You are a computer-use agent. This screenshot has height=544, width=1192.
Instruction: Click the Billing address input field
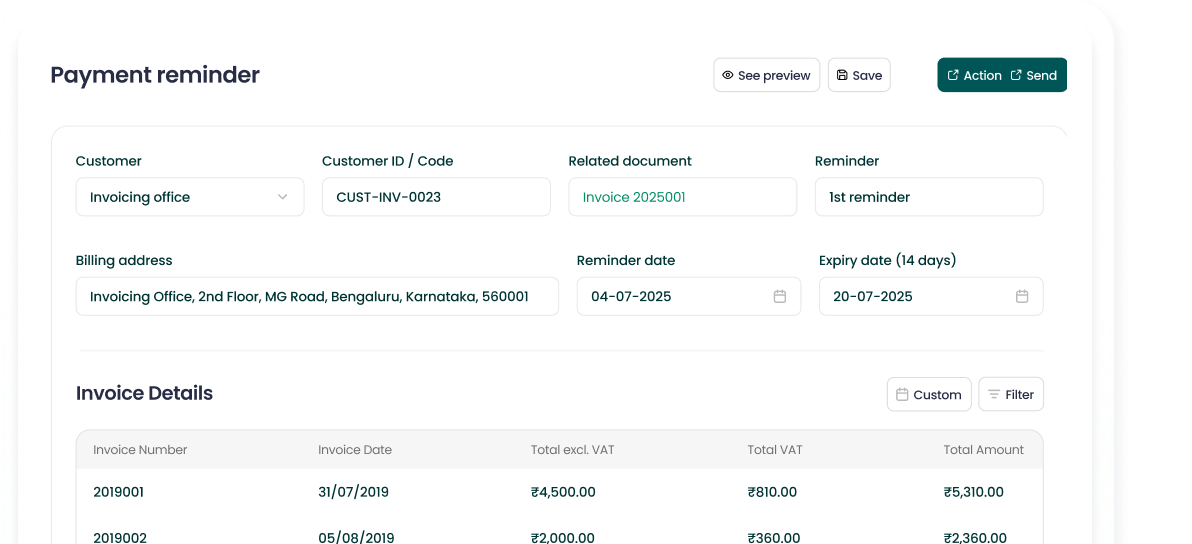[317, 297]
